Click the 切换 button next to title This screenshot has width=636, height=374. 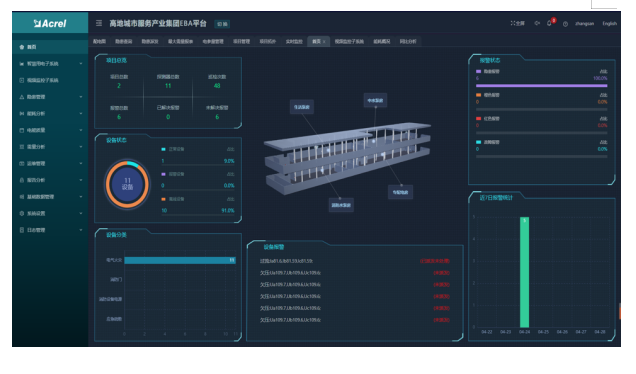click(x=222, y=24)
